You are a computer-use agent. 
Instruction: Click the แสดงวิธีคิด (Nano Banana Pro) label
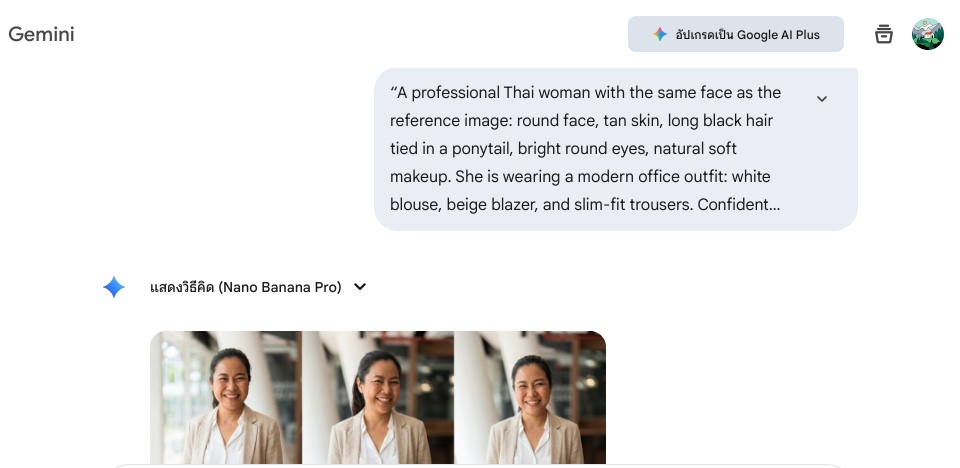[245, 287]
